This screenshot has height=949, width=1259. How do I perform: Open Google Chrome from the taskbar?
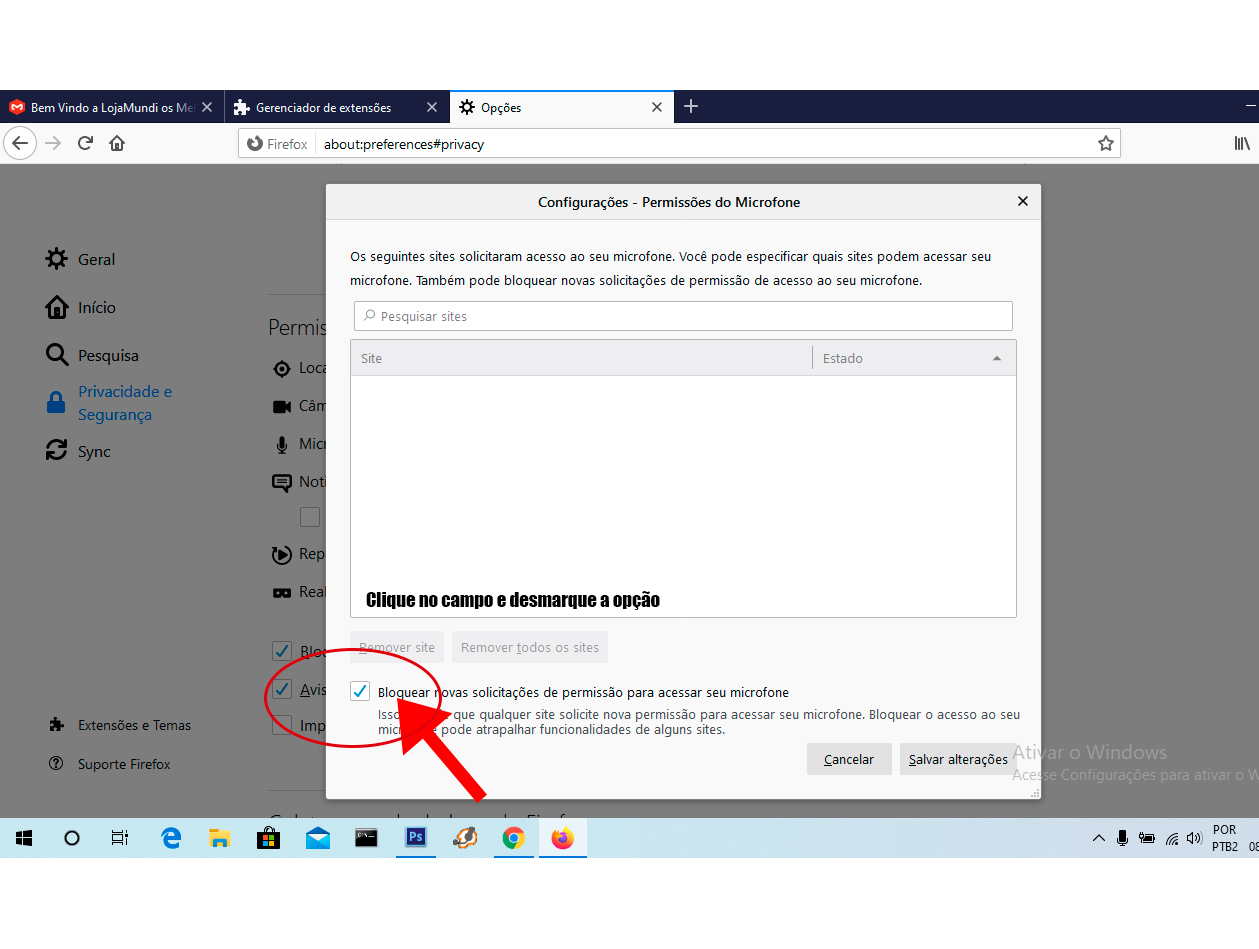[x=513, y=838]
